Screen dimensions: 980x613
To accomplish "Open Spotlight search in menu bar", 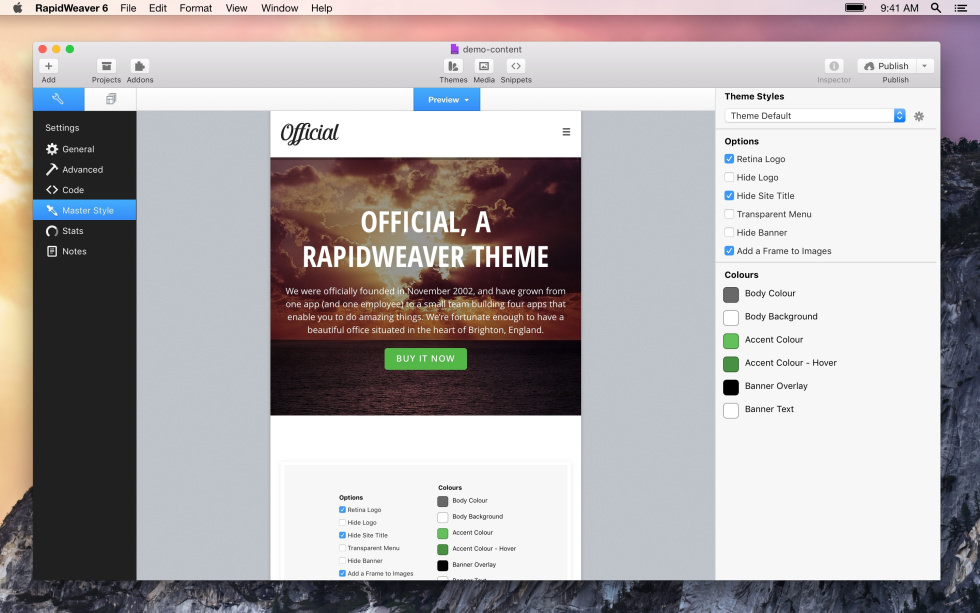I will pyautogui.click(x=936, y=8).
